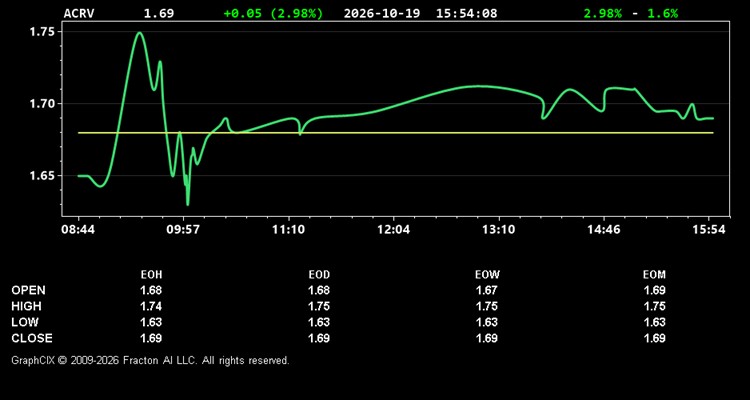Click the 15:54 time axis label
This screenshot has height=400, width=750.
pos(709,230)
